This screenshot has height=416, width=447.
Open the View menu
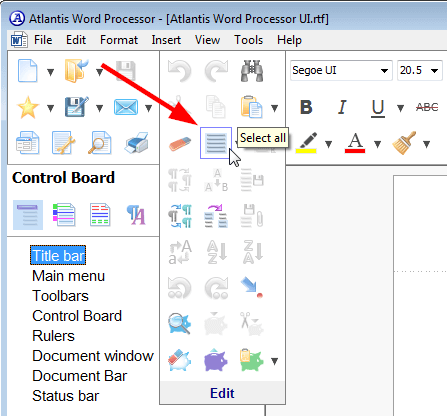click(207, 40)
